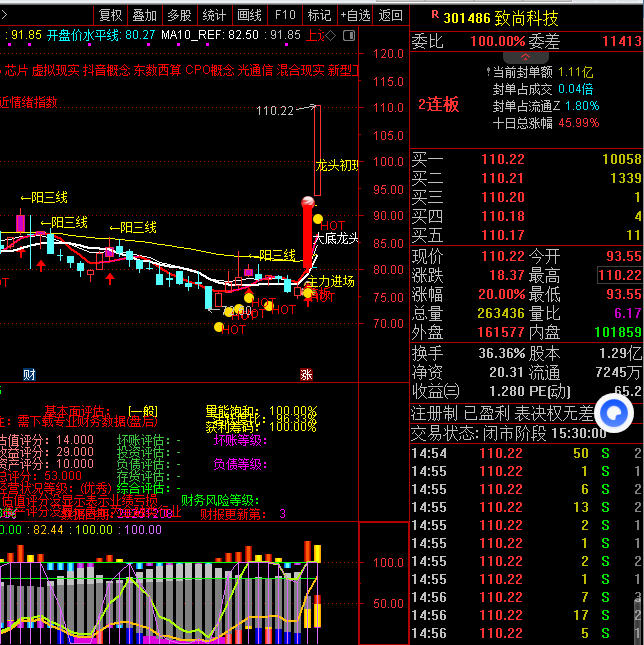Click the 返回 back button
This screenshot has width=644, height=645.
click(391, 15)
